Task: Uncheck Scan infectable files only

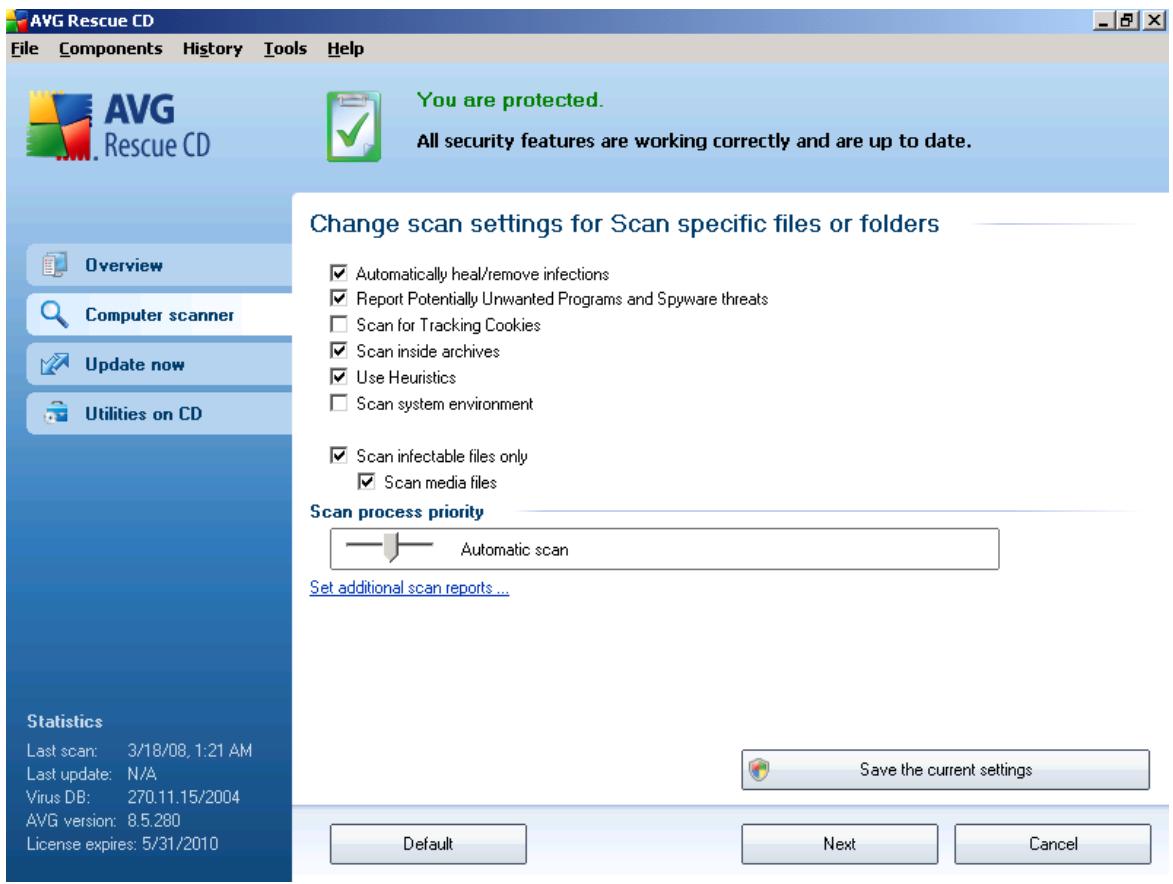Action: click(339, 455)
